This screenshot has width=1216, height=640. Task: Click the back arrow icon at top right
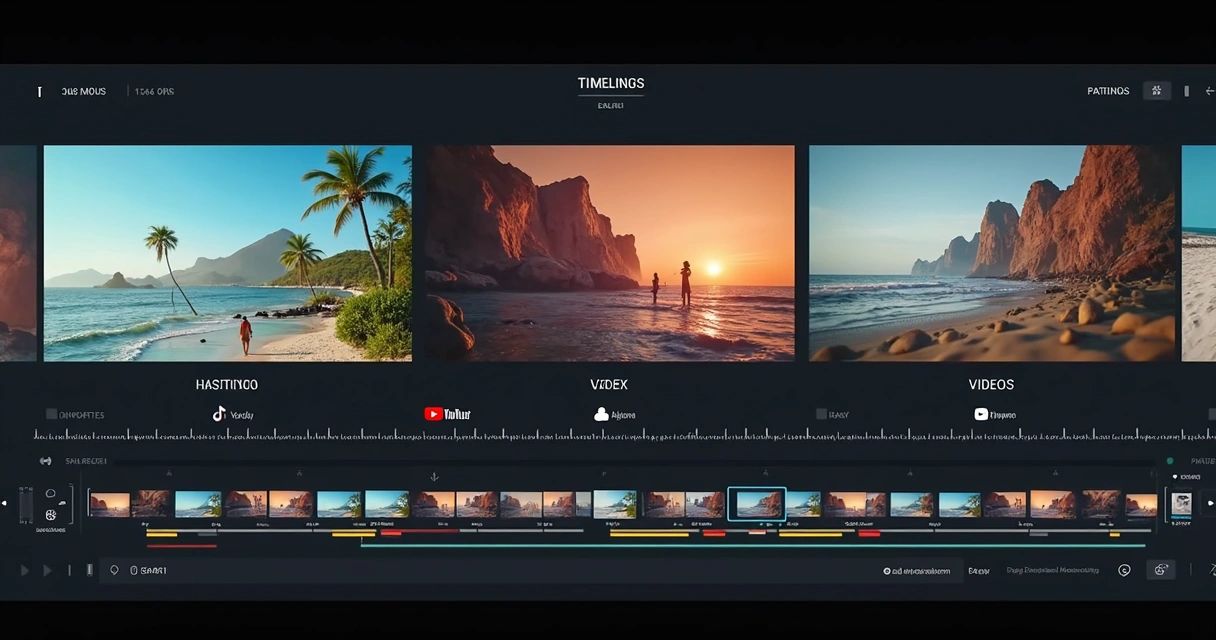click(x=1210, y=91)
